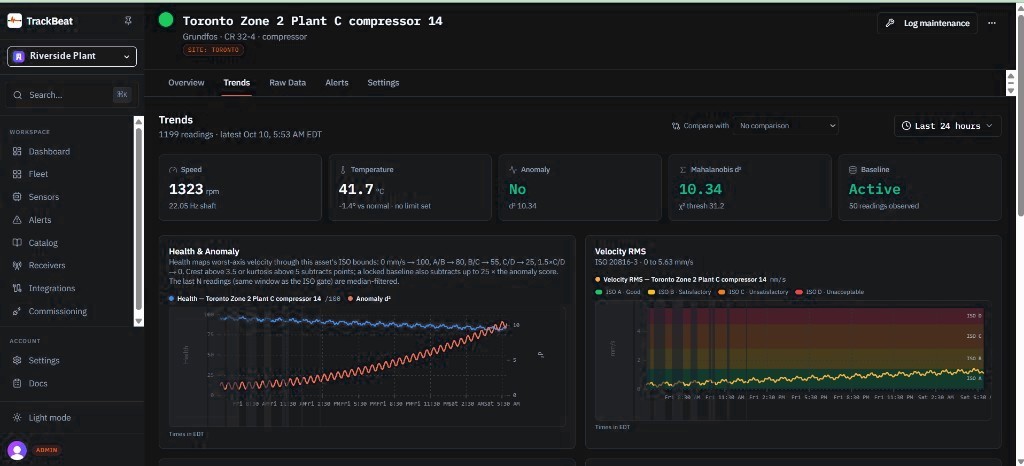The width and height of the screenshot is (1024, 466).
Task: Click the wrench icon in Log maintenance
Action: (x=889, y=23)
